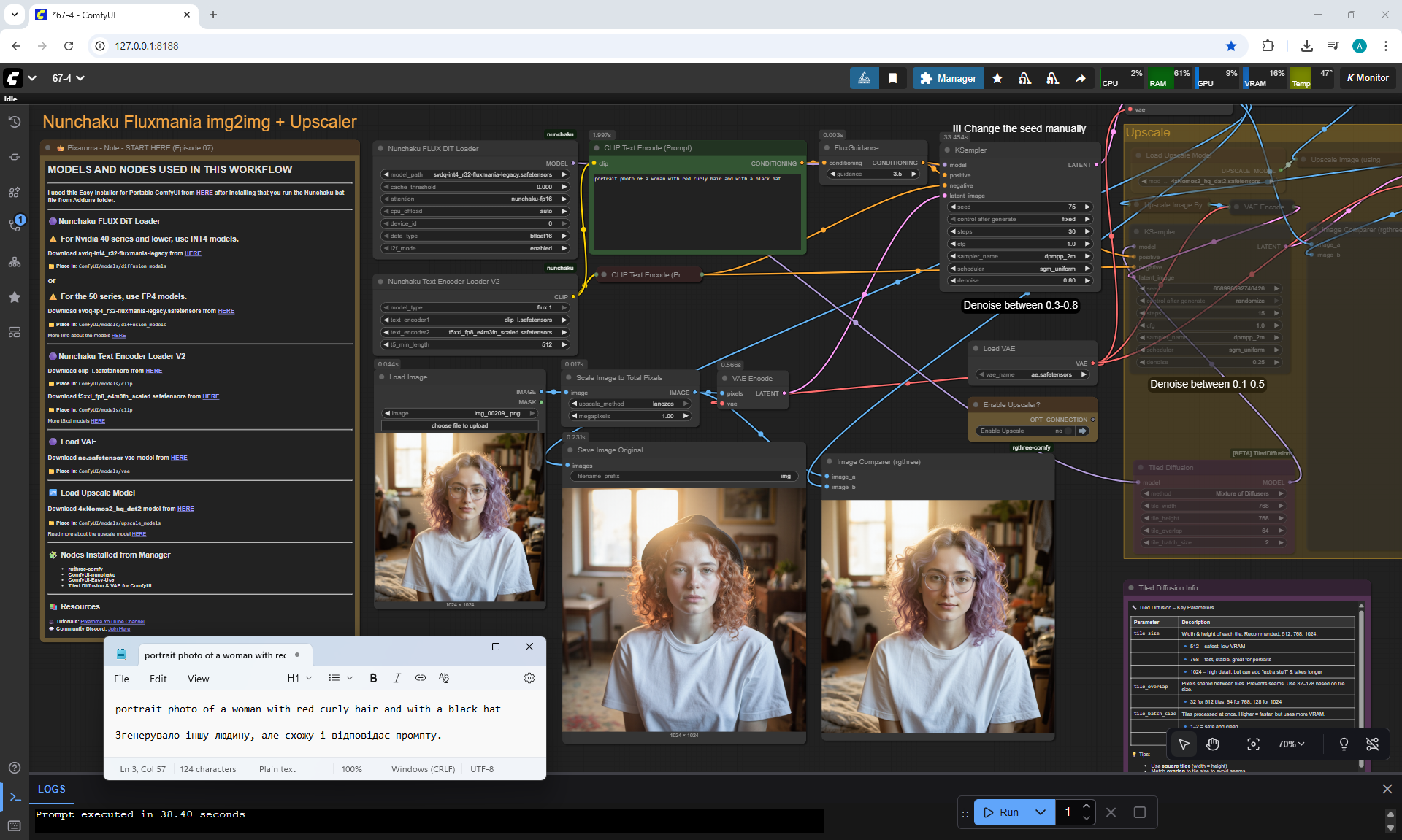Click the lightbulb focus mode icon
The width and height of the screenshot is (1402, 840).
[x=1344, y=744]
